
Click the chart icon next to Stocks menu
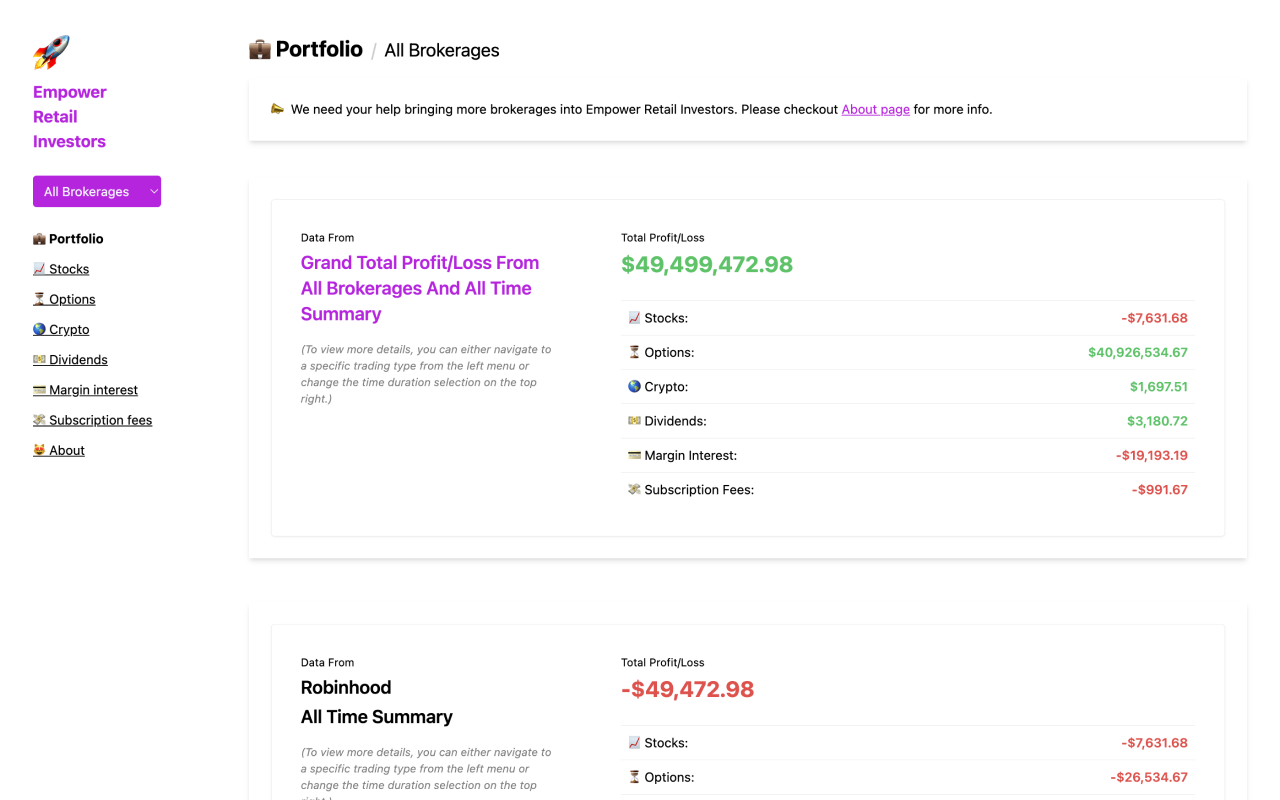tap(39, 269)
